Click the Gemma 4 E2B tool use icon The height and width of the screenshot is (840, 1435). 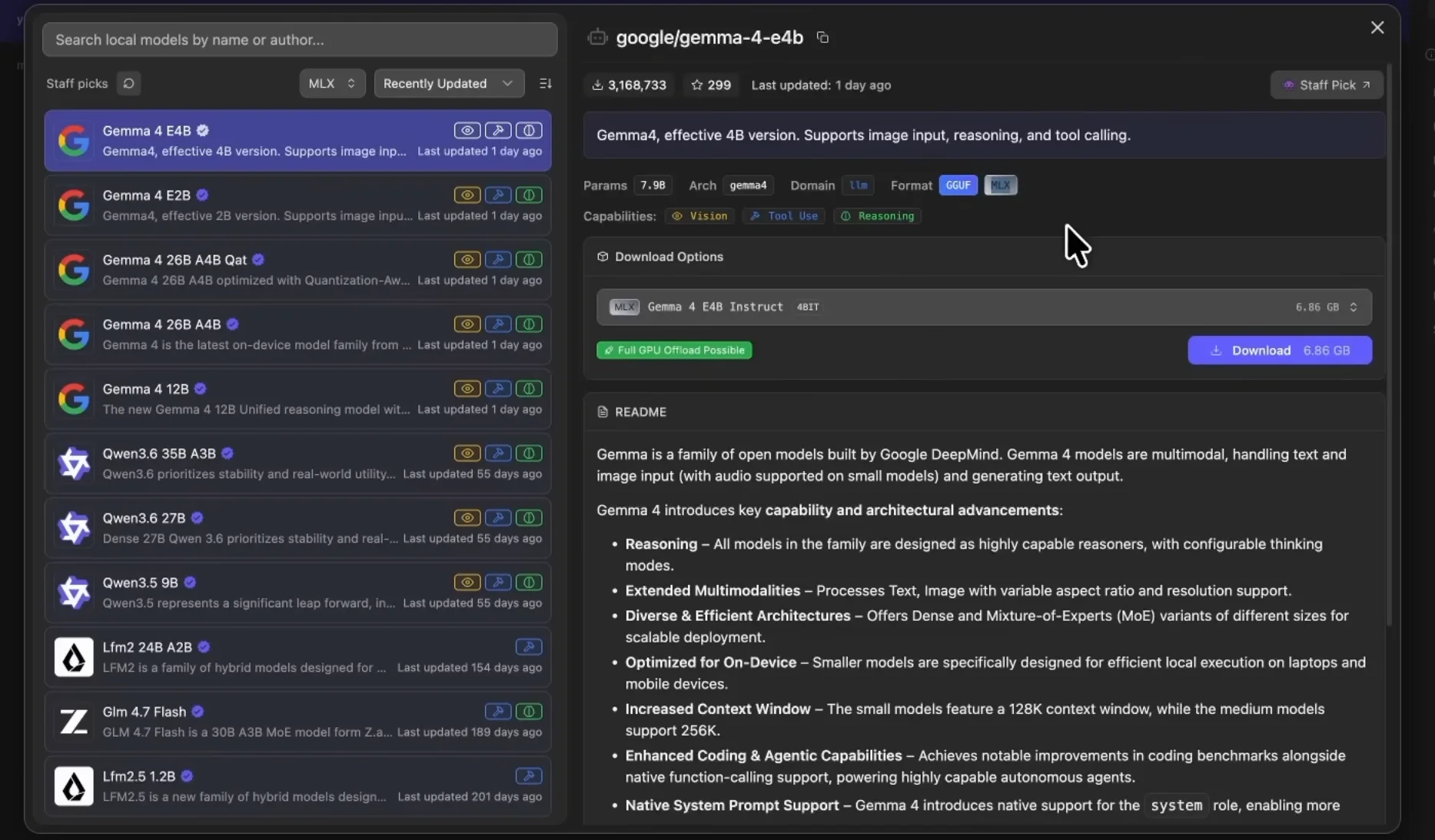[498, 195]
